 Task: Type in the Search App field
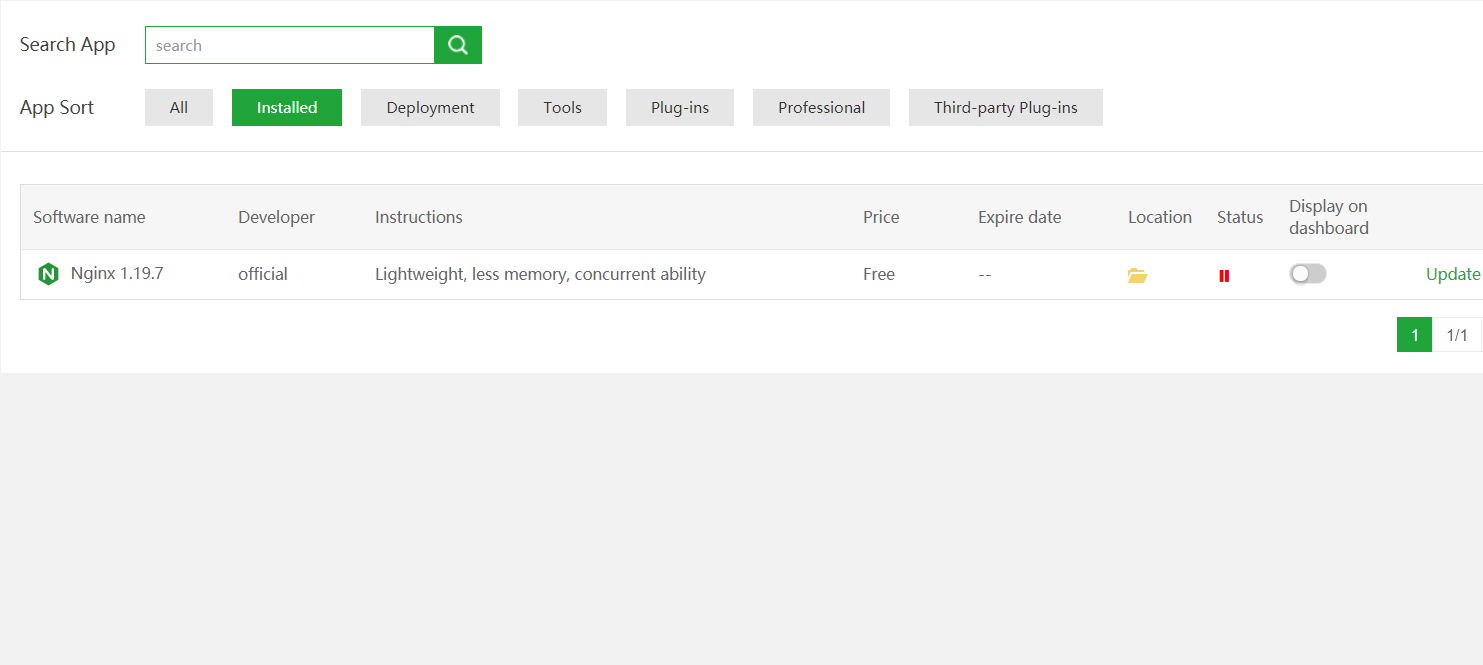click(290, 45)
